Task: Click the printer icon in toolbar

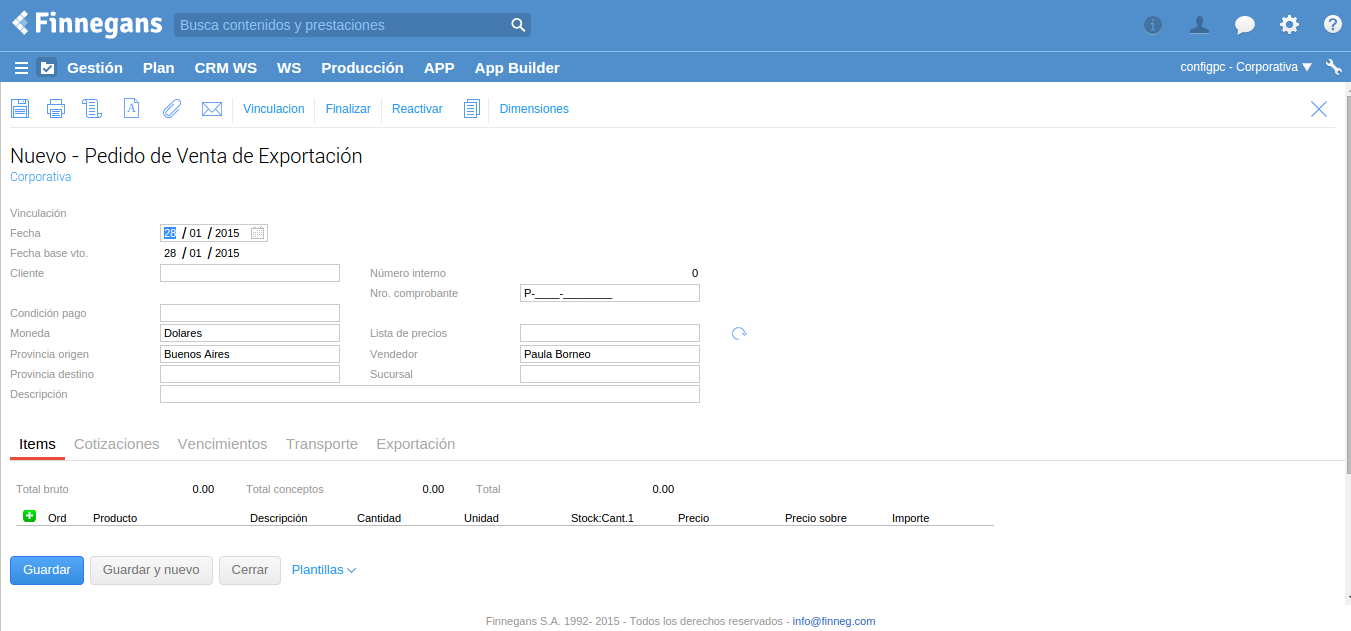Action: point(56,109)
